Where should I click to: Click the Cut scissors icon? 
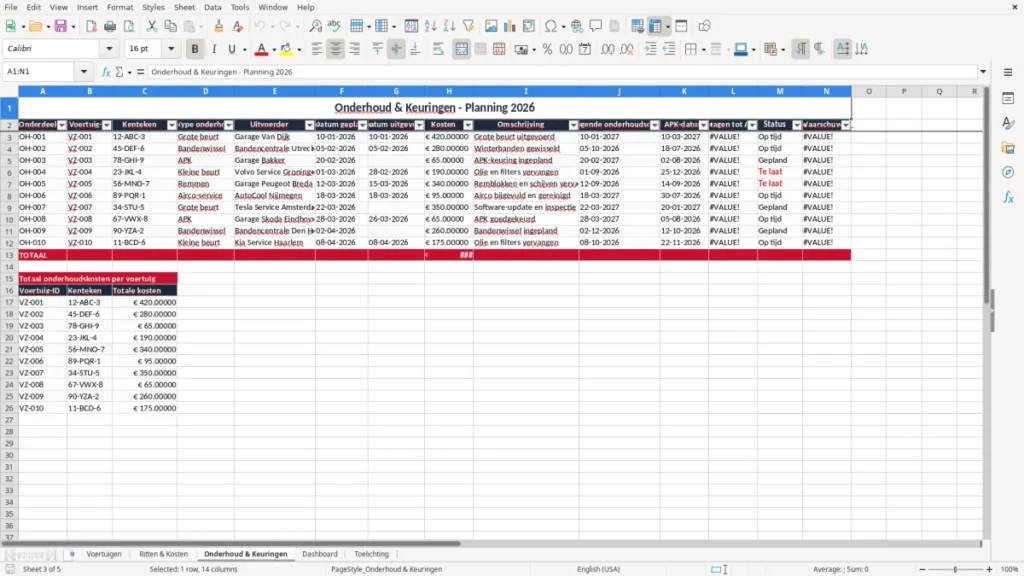pyautogui.click(x=152, y=26)
